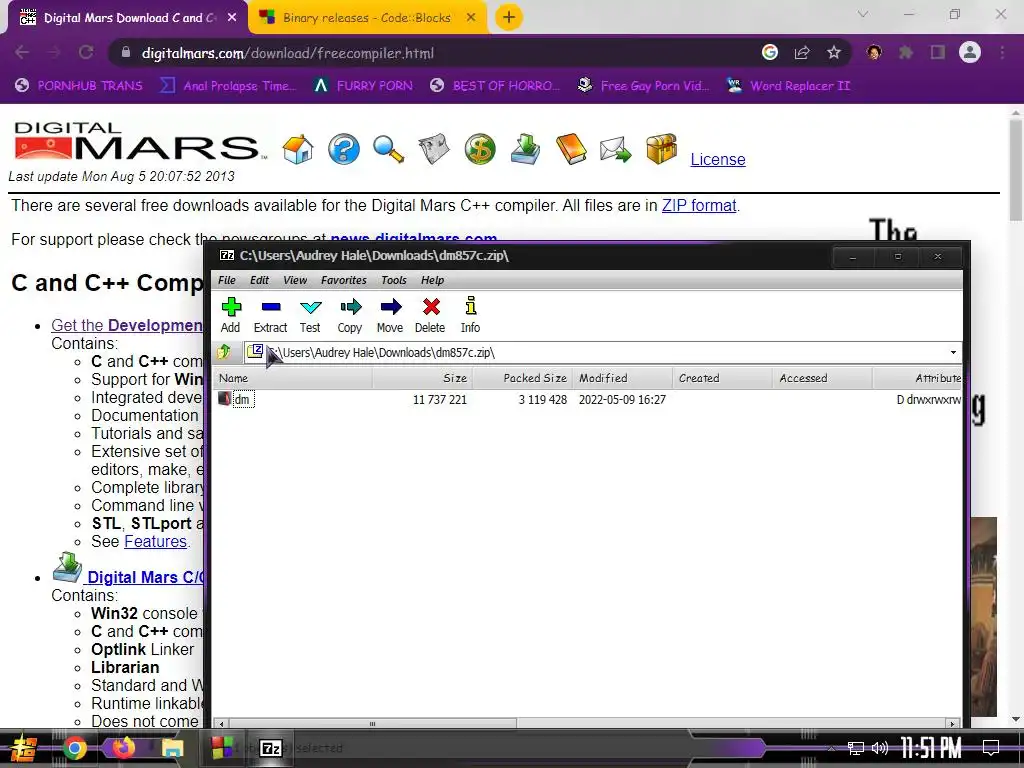
Task: Open the Favorites menu
Action: click(344, 280)
